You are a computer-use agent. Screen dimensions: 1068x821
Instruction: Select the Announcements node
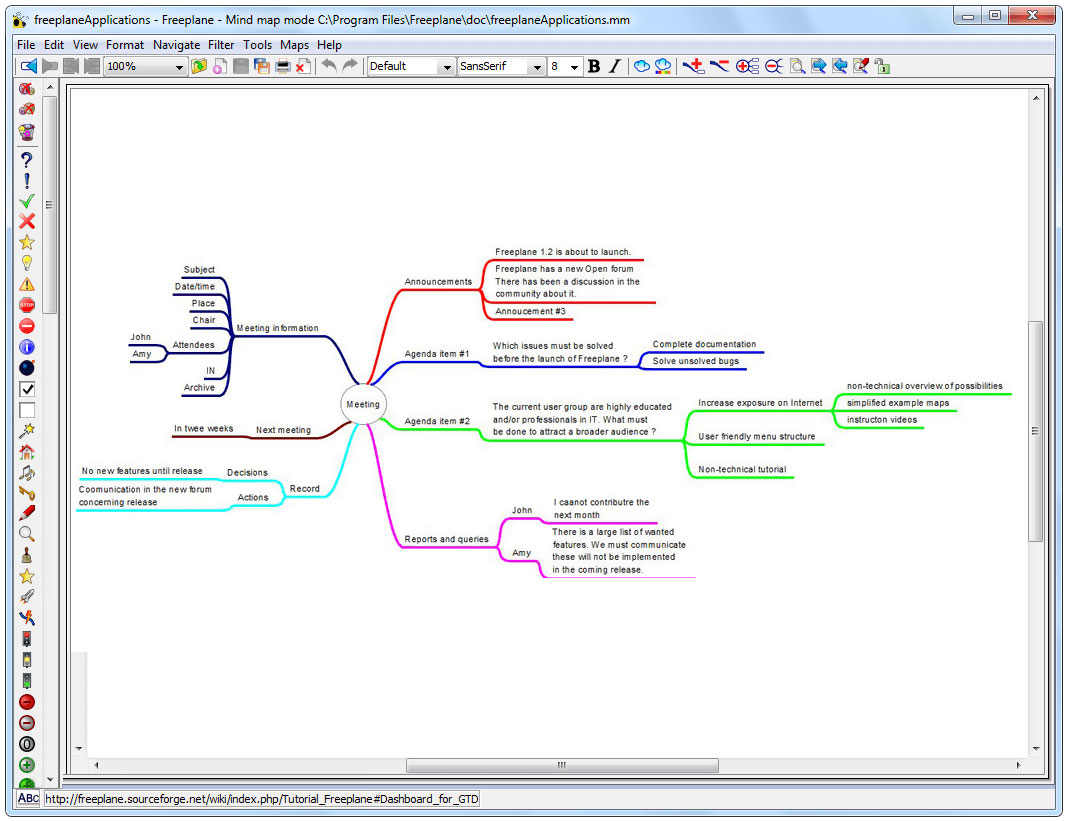click(x=438, y=282)
